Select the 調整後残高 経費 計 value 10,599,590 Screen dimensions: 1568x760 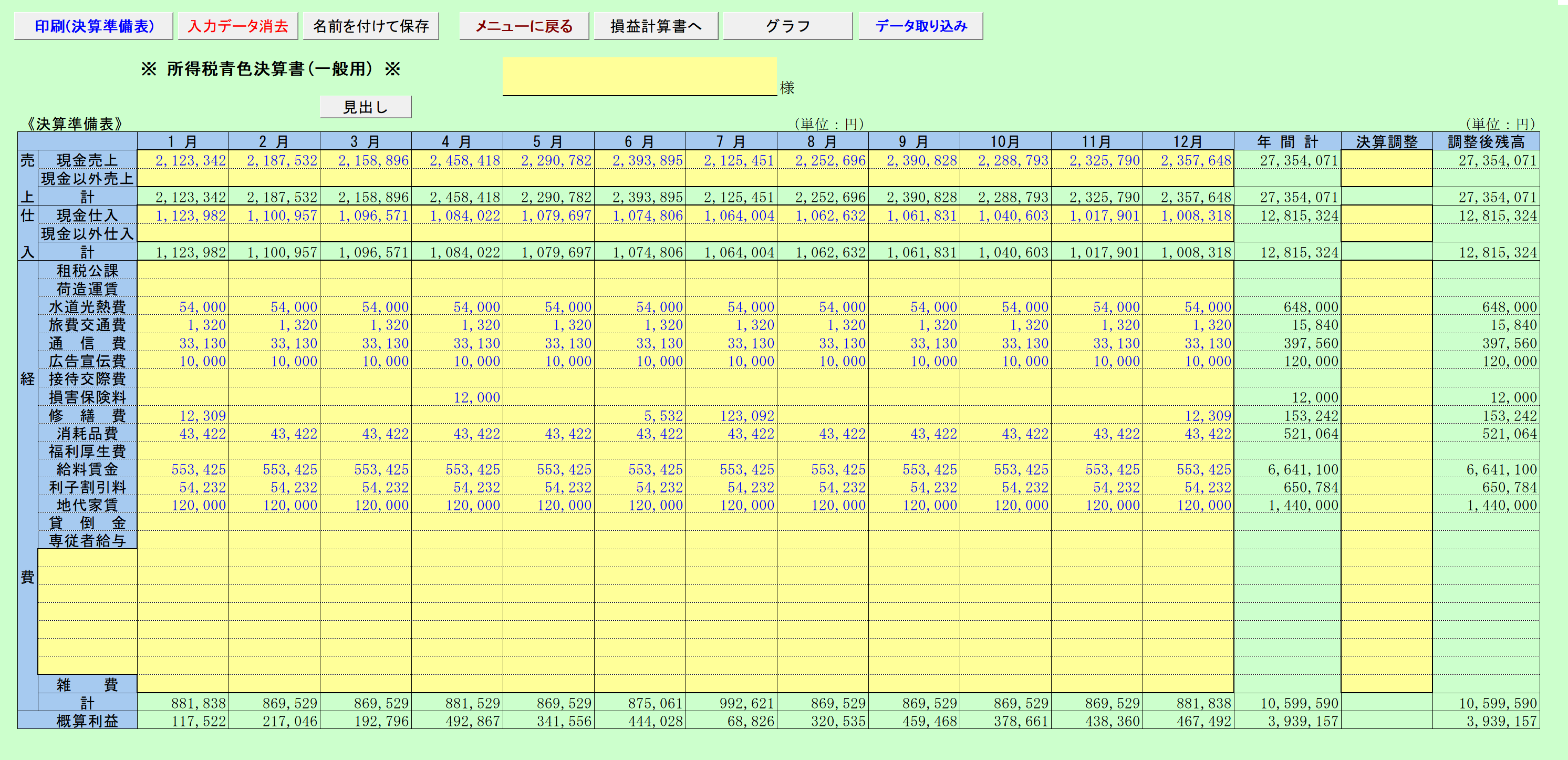pyautogui.click(x=1486, y=703)
